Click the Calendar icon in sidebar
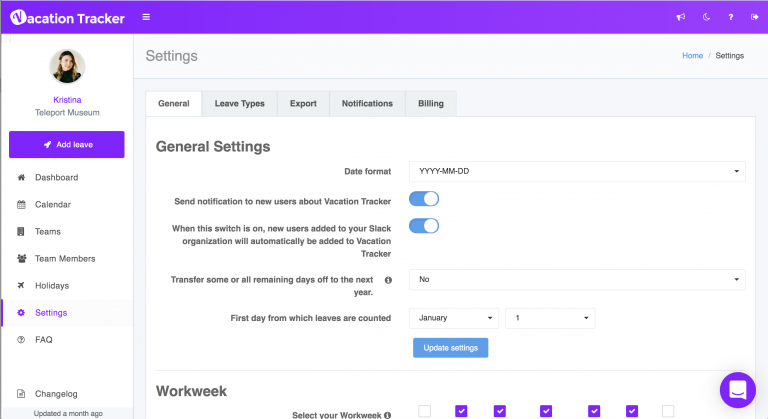Screen dimensions: 768x419 click(21, 204)
